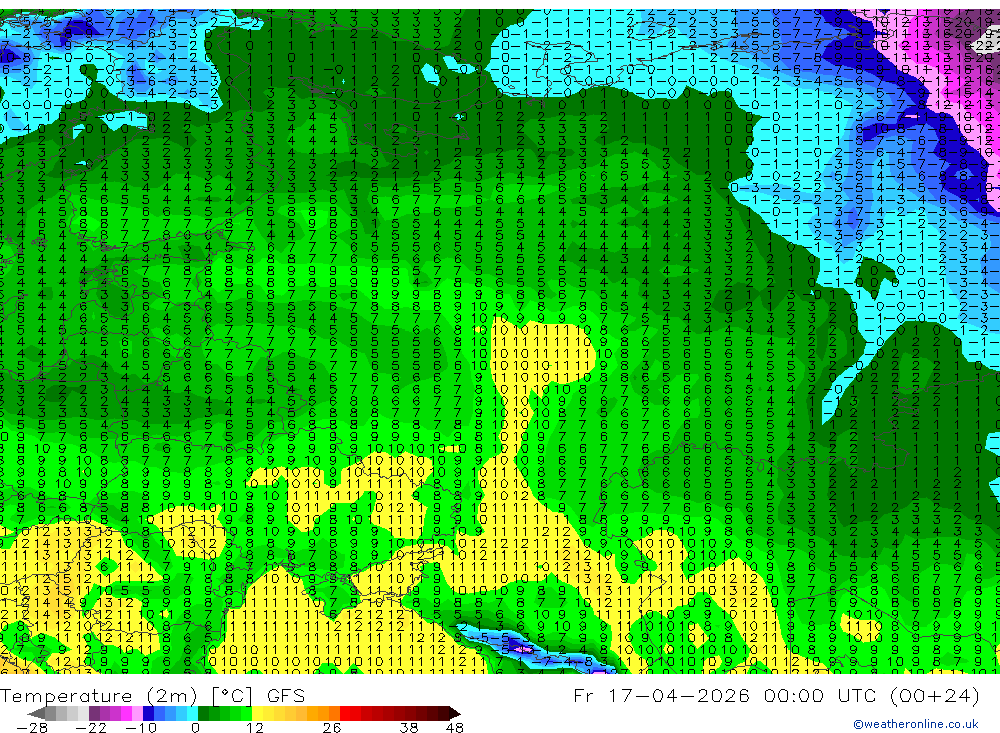Click the cyan legend swatch left of 0
Viewport: 1000px width, 733px height.
192,714
